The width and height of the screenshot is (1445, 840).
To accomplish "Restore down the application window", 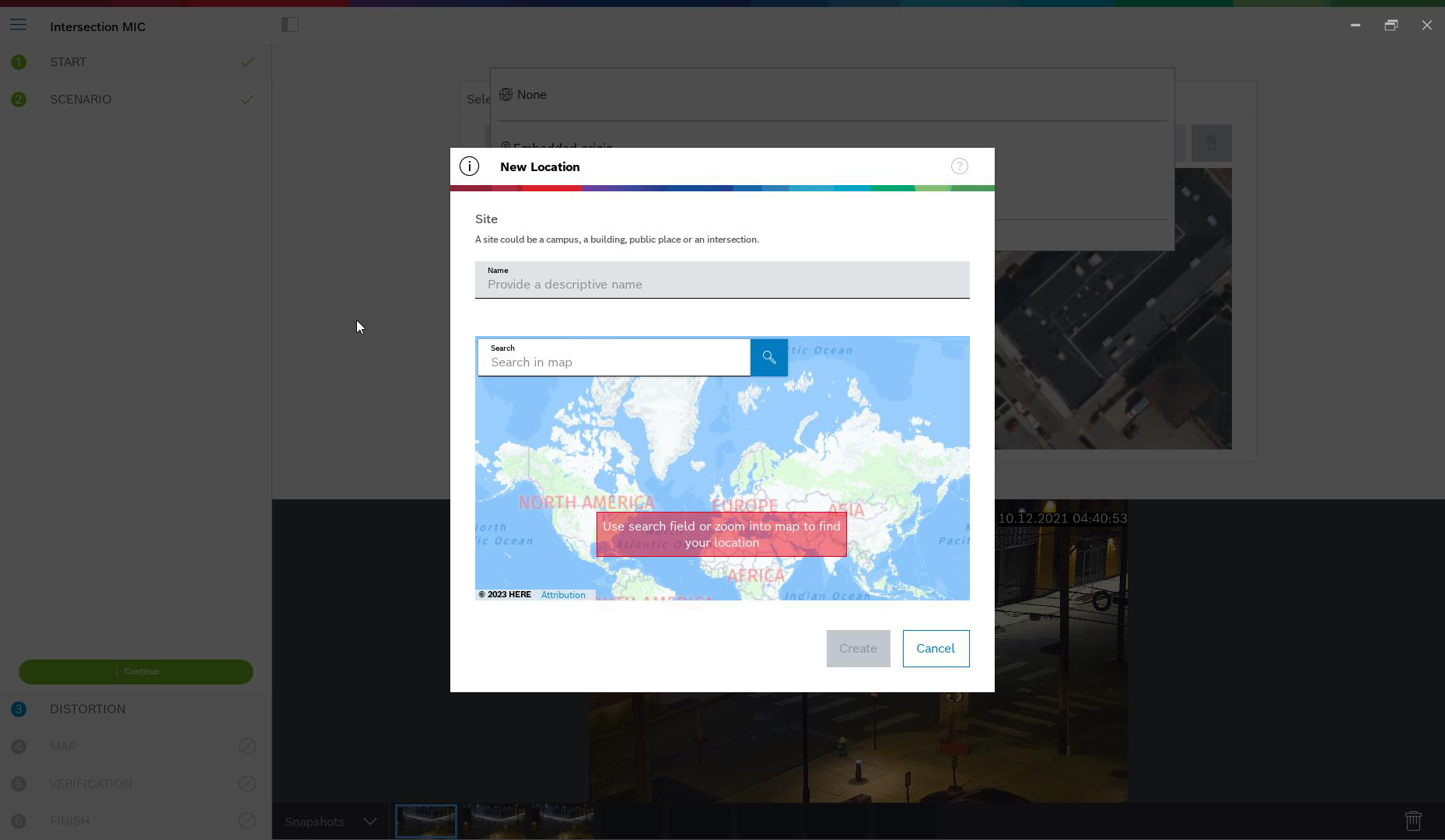I will pyautogui.click(x=1391, y=26).
